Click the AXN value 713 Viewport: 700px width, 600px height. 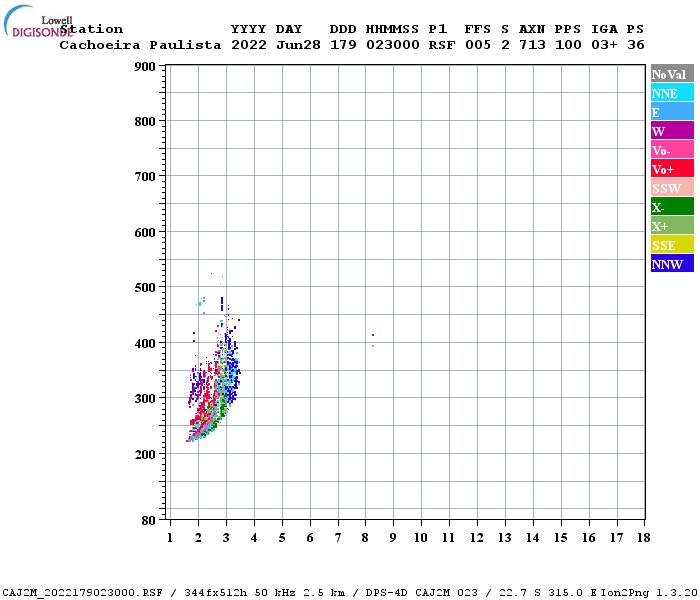click(x=532, y=45)
